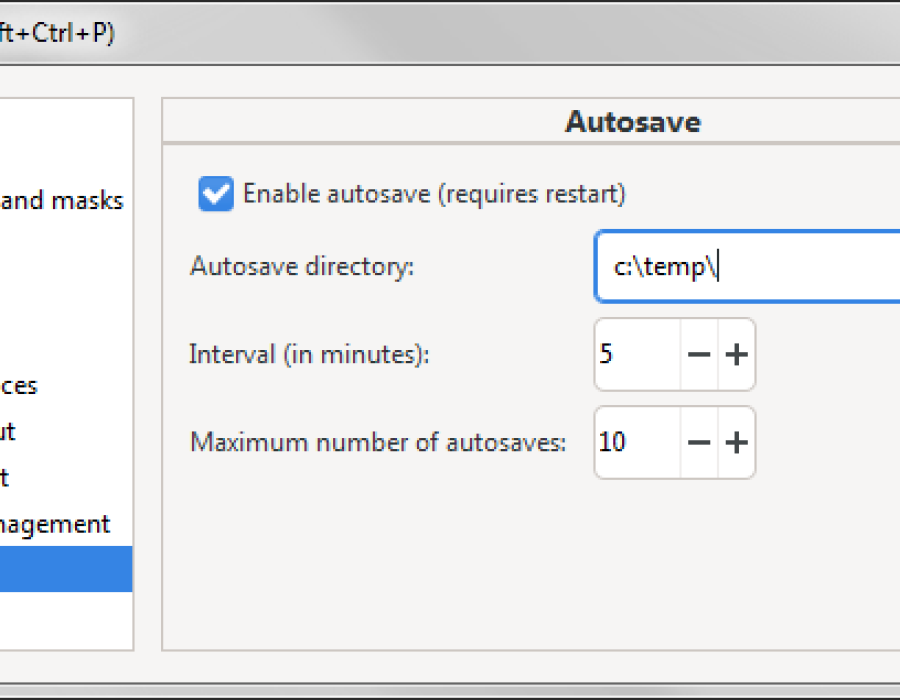Click the 'Interval (in minutes):' label

click(309, 355)
